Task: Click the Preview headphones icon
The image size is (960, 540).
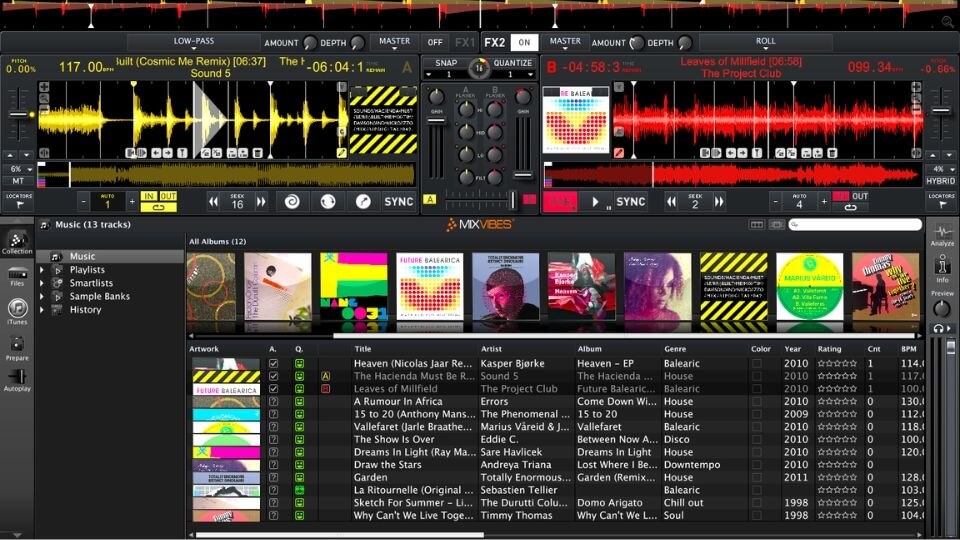Action: [x=938, y=329]
